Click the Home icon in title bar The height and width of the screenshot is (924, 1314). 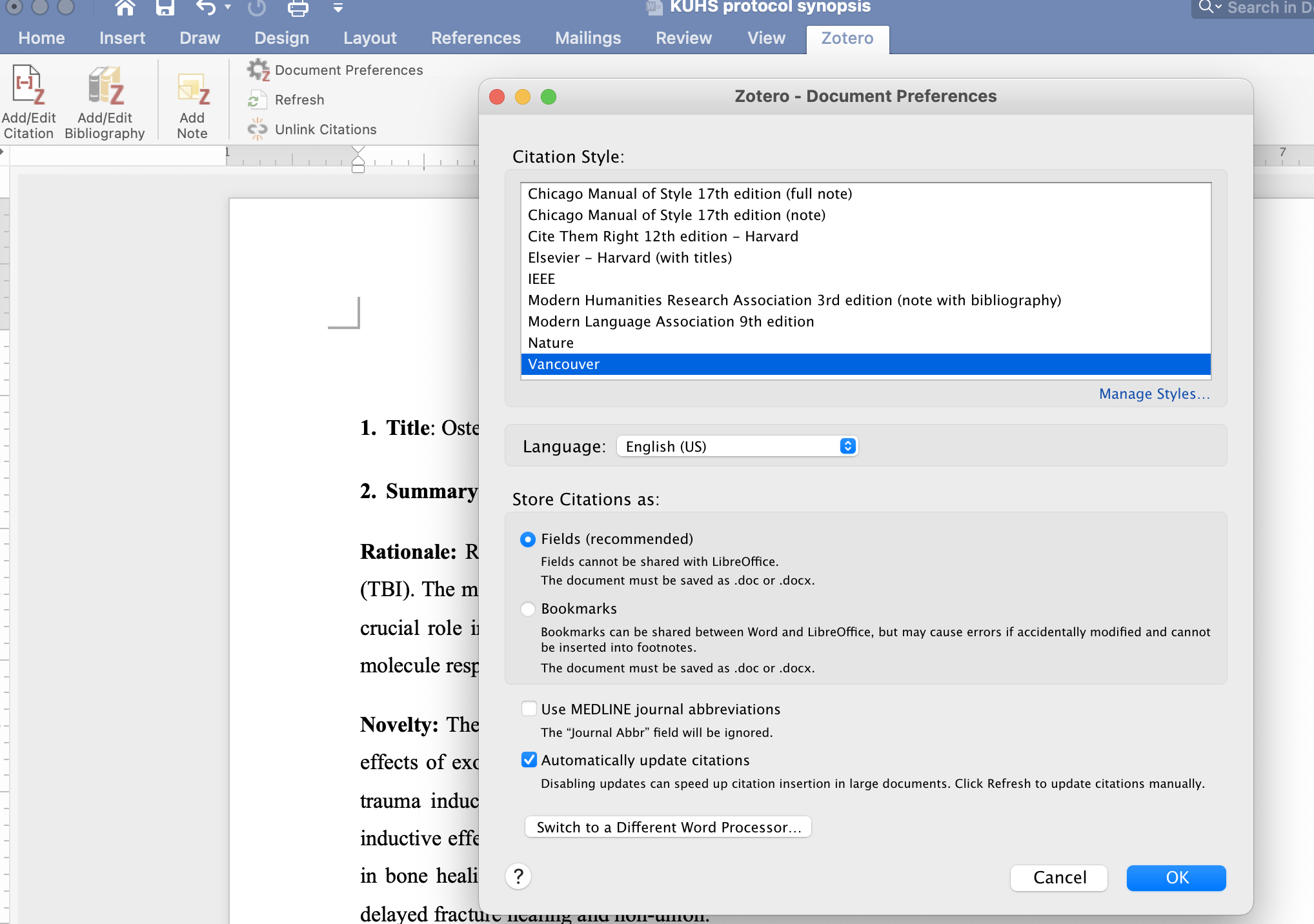click(125, 8)
